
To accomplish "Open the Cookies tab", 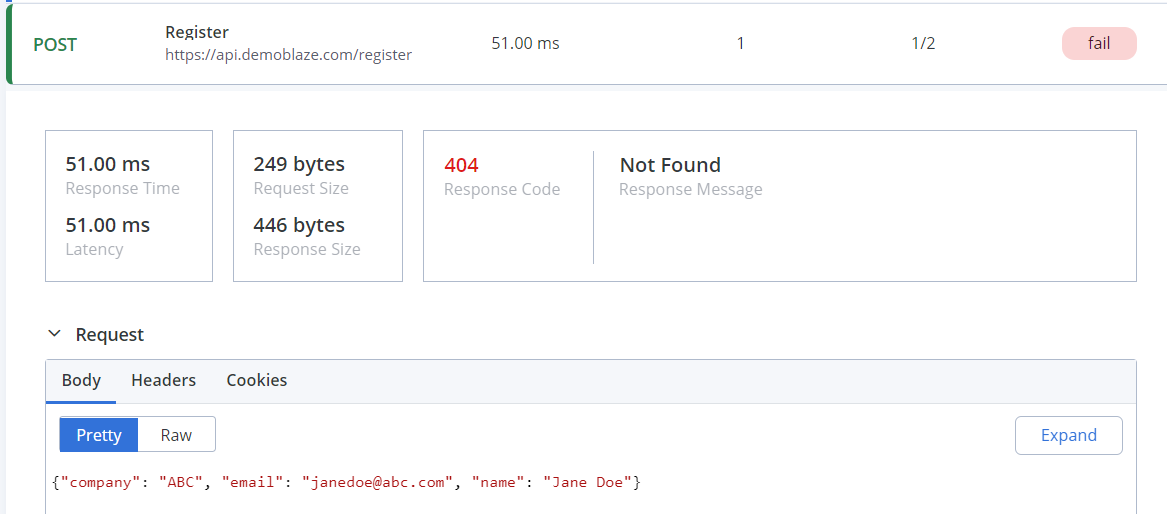I will (x=257, y=380).
